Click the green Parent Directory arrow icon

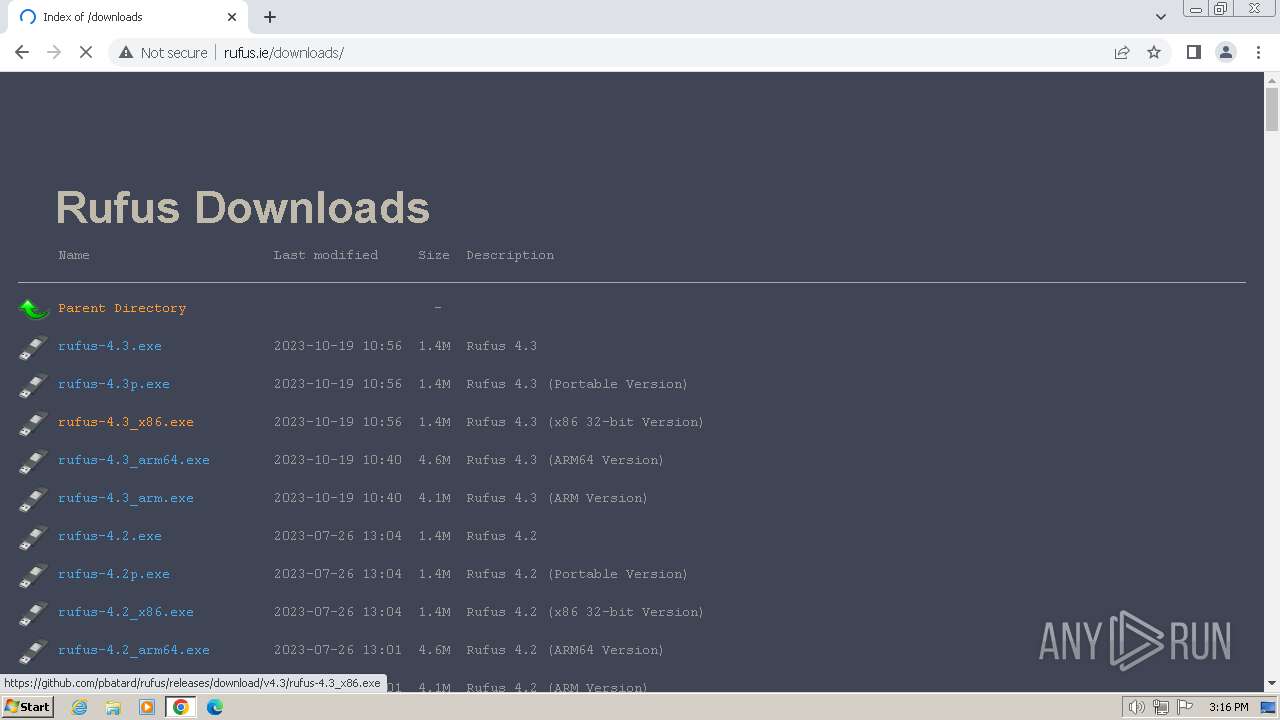33,309
